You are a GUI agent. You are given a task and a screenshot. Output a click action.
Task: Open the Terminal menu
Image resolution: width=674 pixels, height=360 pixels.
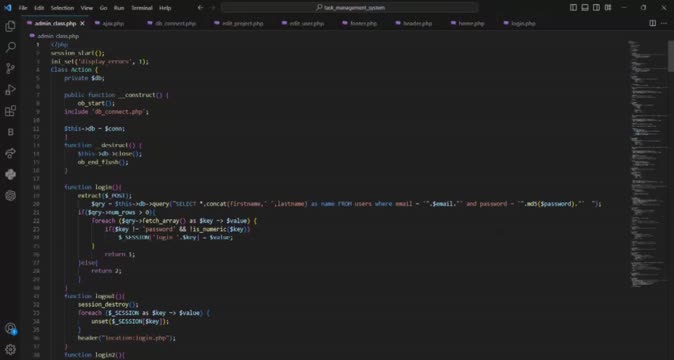pos(142,8)
